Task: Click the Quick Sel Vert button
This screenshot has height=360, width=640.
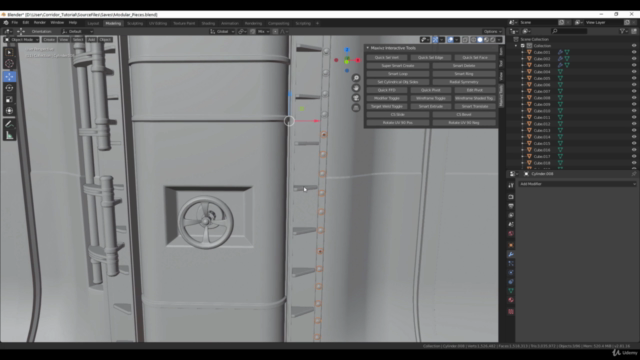Action: coord(387,58)
